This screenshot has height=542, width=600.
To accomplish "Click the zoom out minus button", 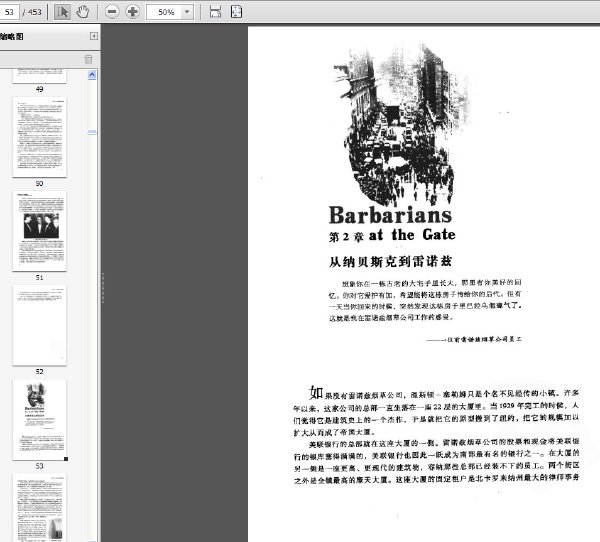I will click(112, 12).
